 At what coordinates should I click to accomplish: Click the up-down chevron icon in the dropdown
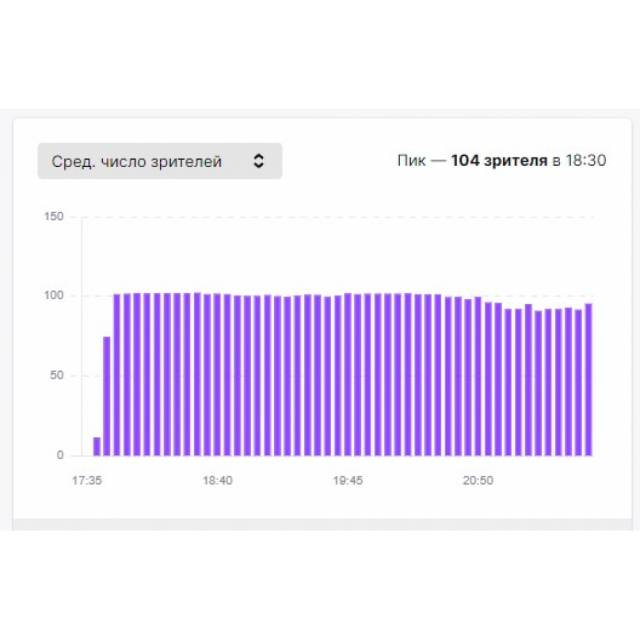click(258, 161)
